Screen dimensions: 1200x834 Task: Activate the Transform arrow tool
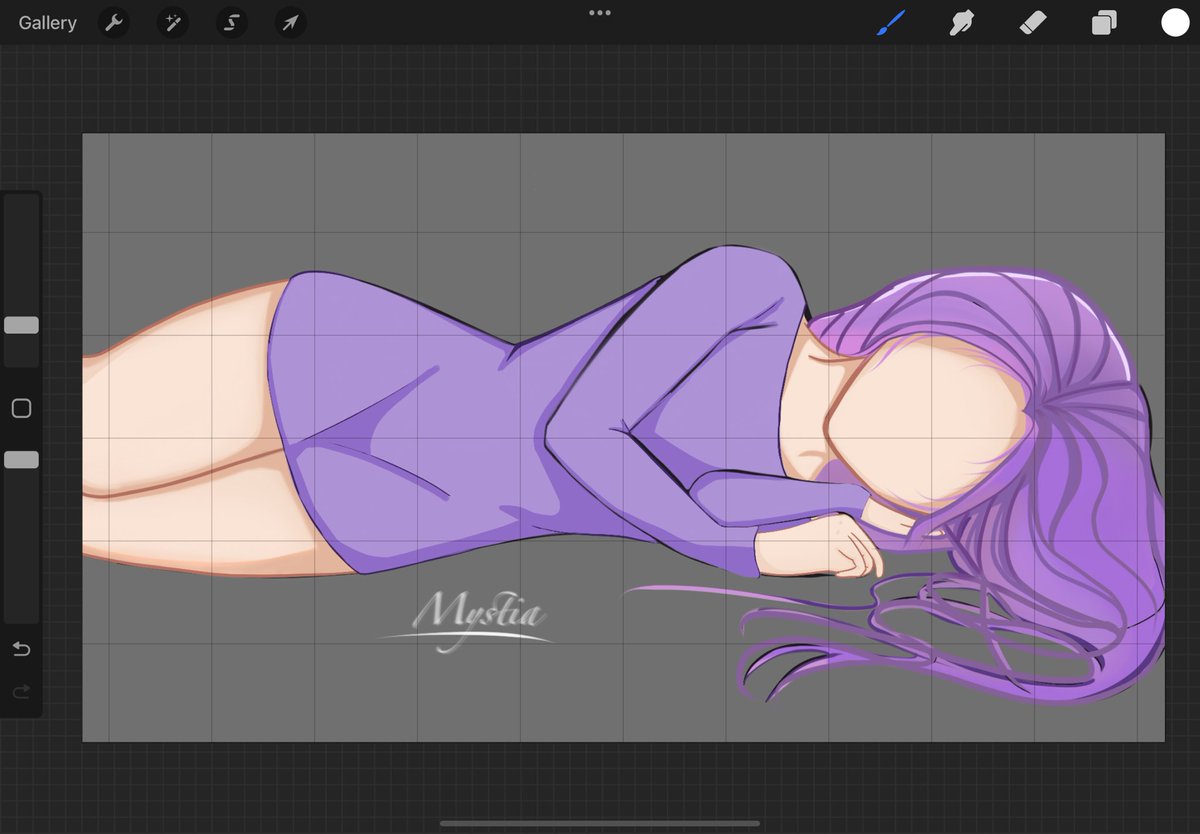tap(290, 23)
